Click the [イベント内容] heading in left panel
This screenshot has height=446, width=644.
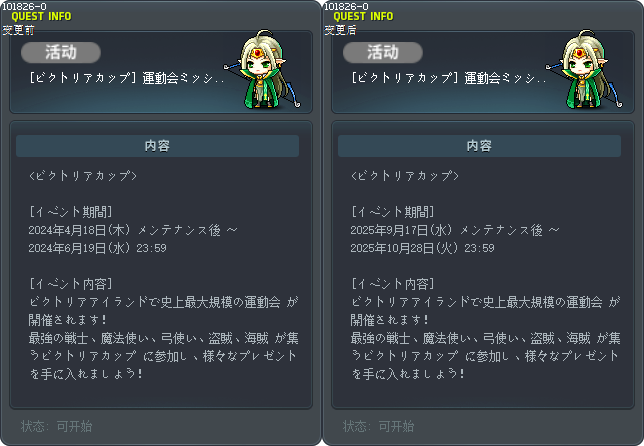pos(70,284)
